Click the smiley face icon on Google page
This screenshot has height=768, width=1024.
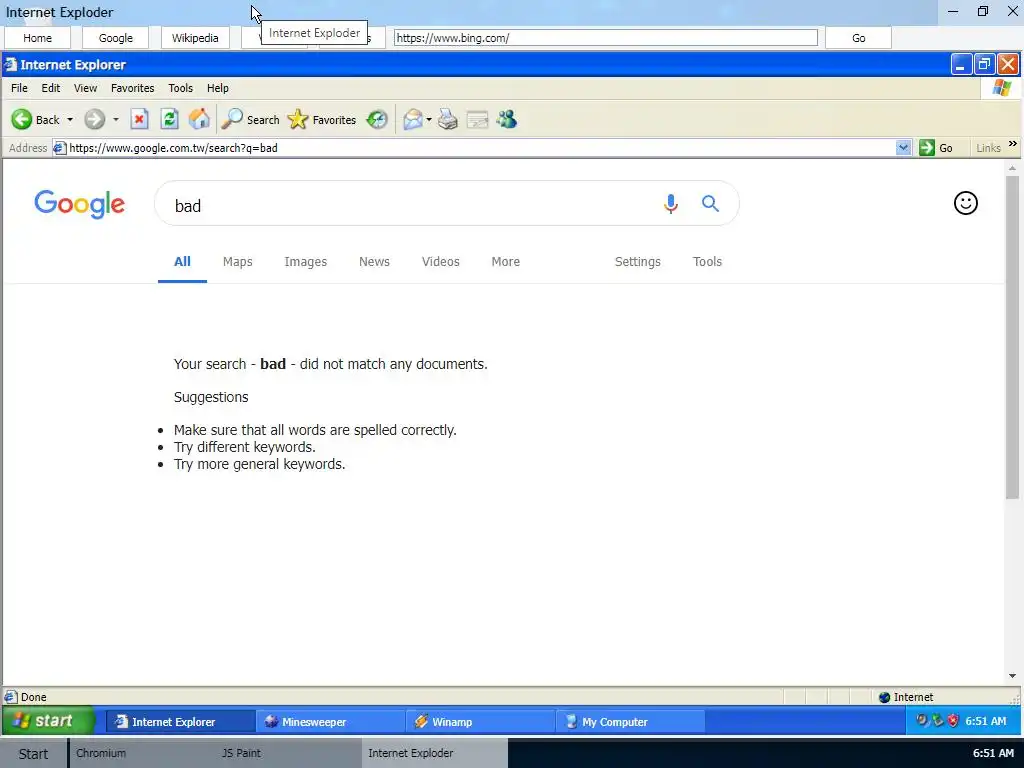(x=966, y=203)
